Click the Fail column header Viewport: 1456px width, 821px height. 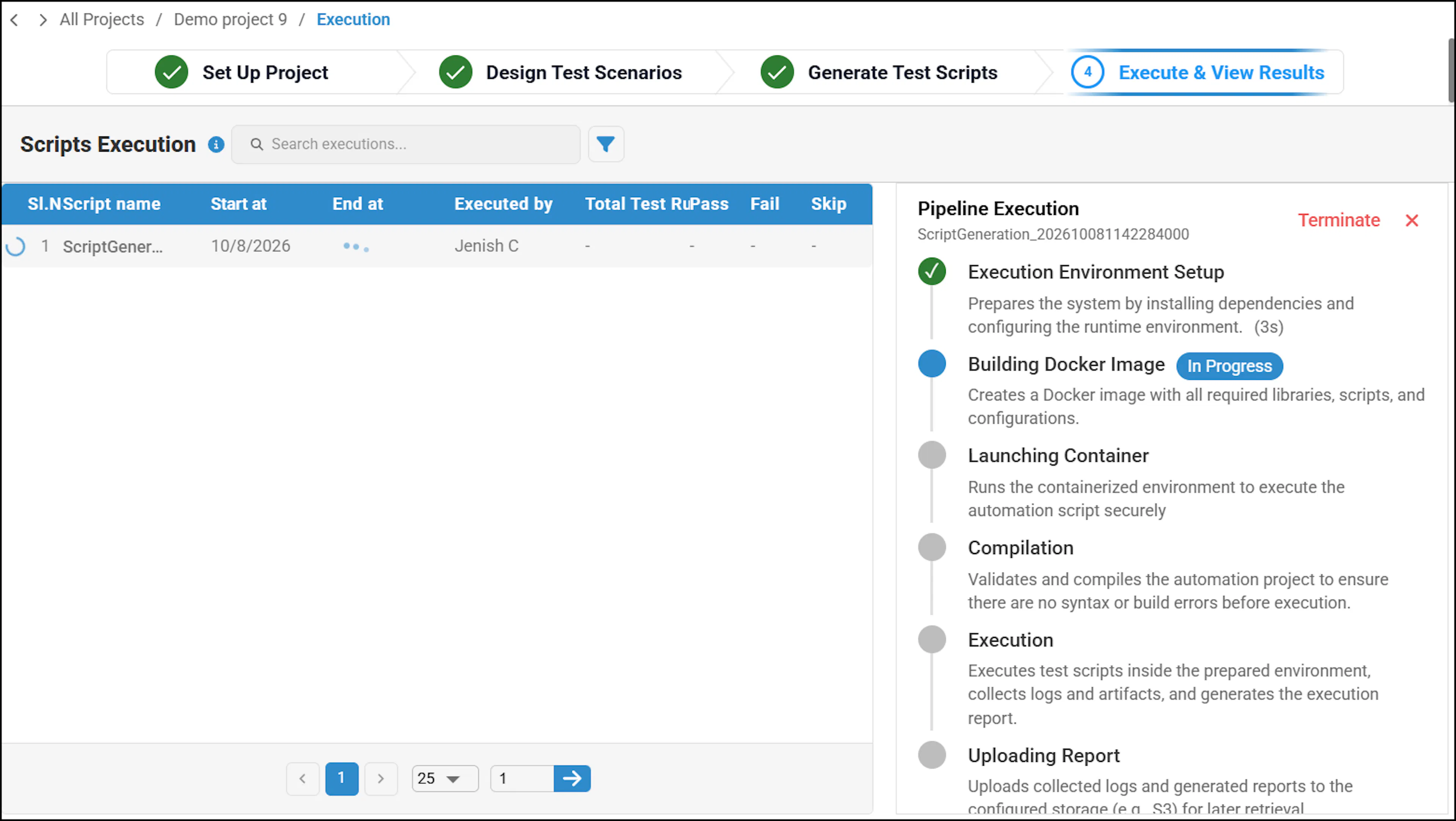[765, 204]
